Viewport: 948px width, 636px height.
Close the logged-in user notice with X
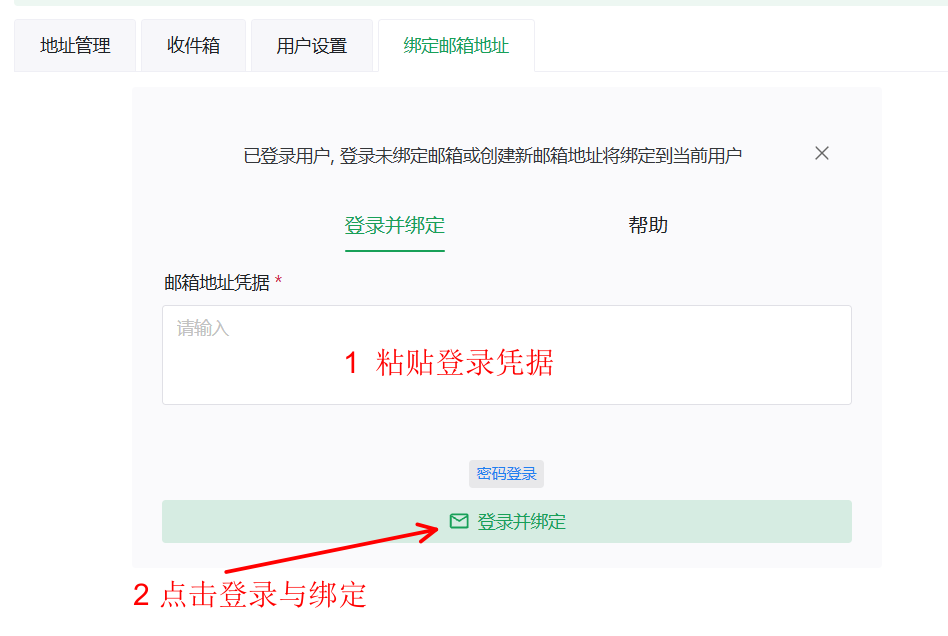[x=822, y=153]
